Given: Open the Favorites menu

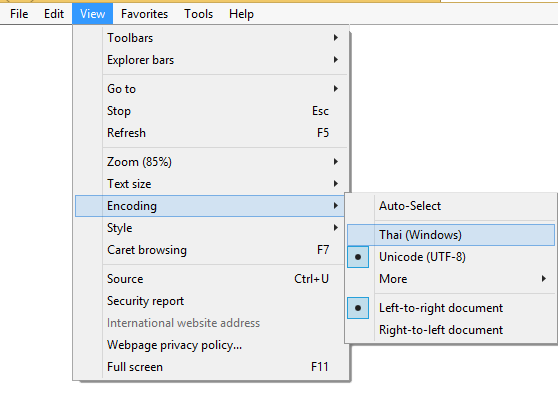Looking at the screenshot, I should 144,14.
